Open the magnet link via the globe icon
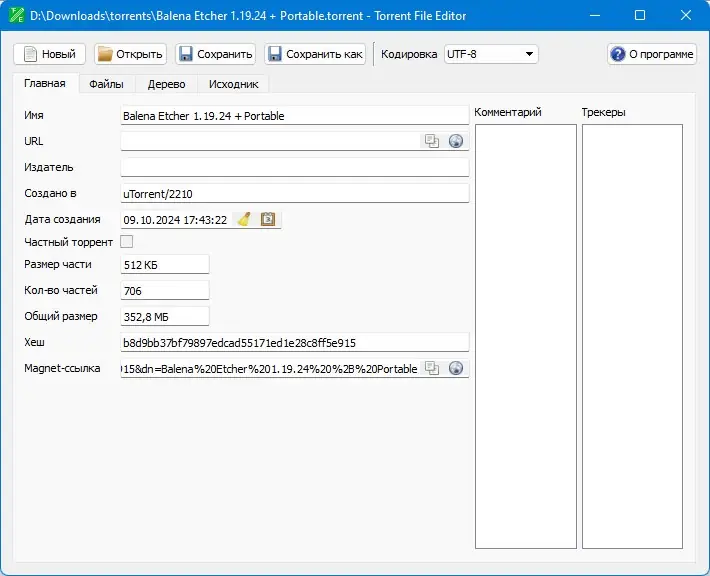The width and height of the screenshot is (710, 576). pos(456,369)
